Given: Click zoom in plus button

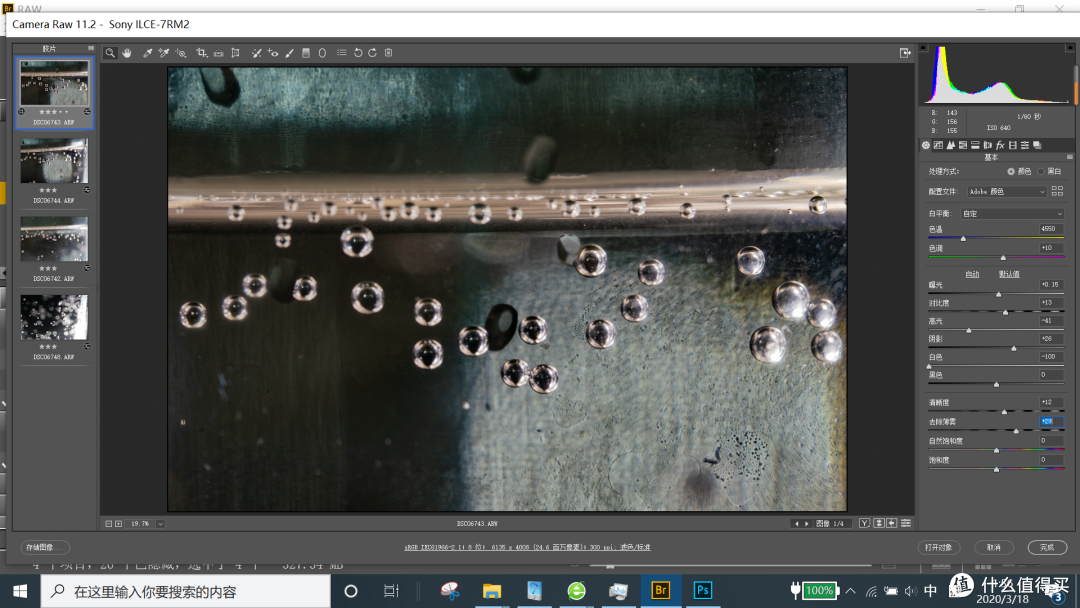Looking at the screenshot, I should click(118, 524).
